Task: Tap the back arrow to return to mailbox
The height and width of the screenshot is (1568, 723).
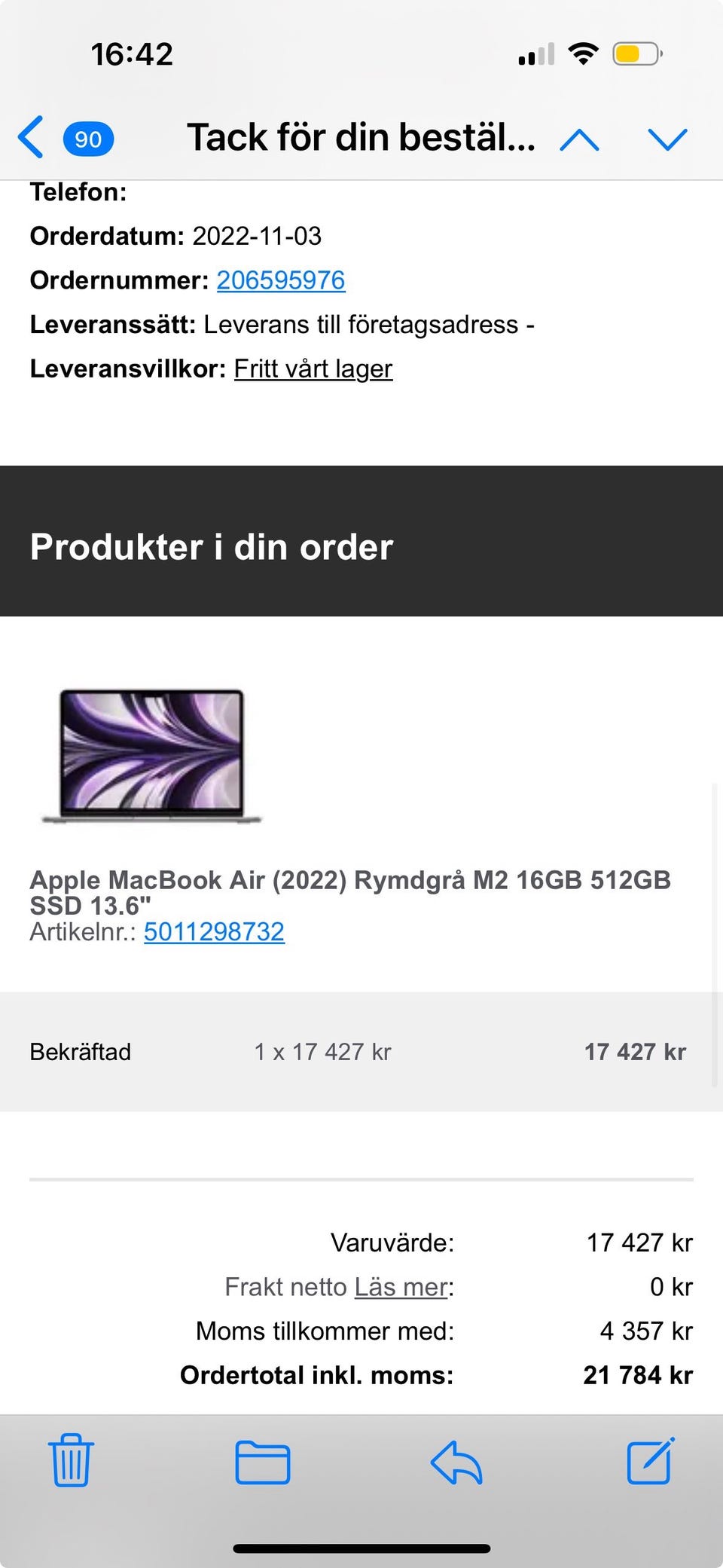Action: [x=31, y=138]
